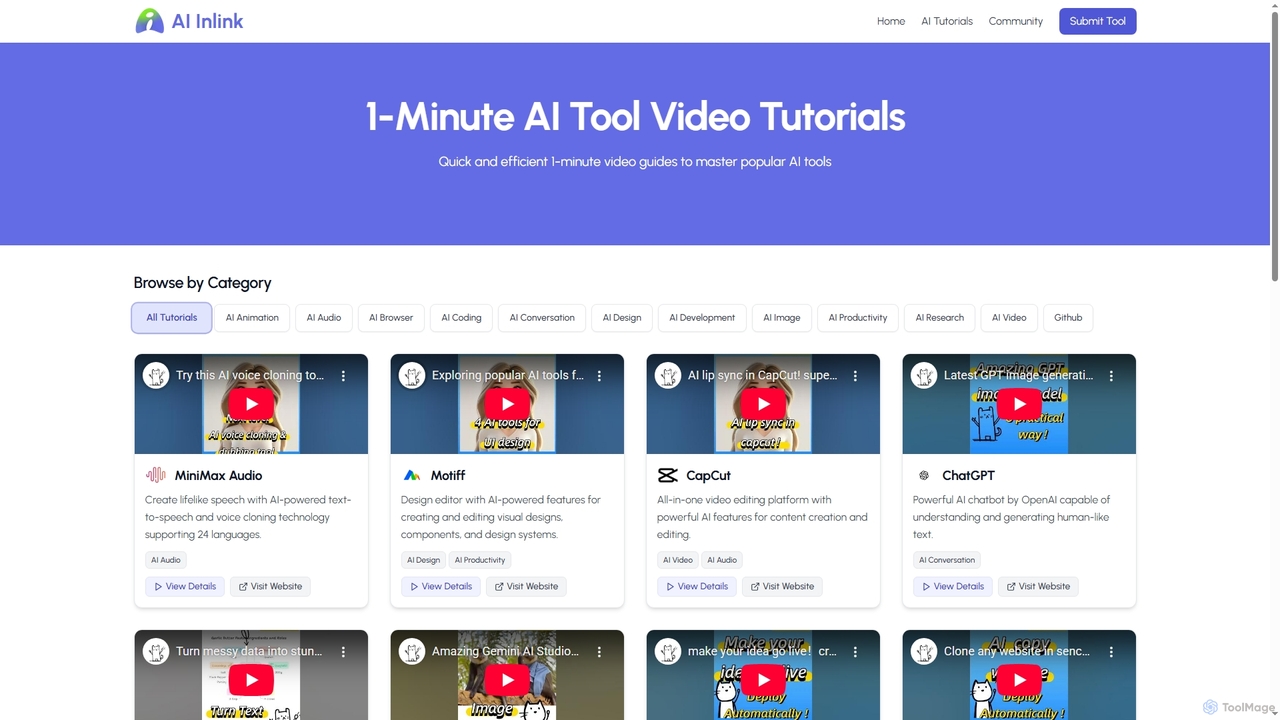Go to Home in the top navigation

tap(891, 21)
